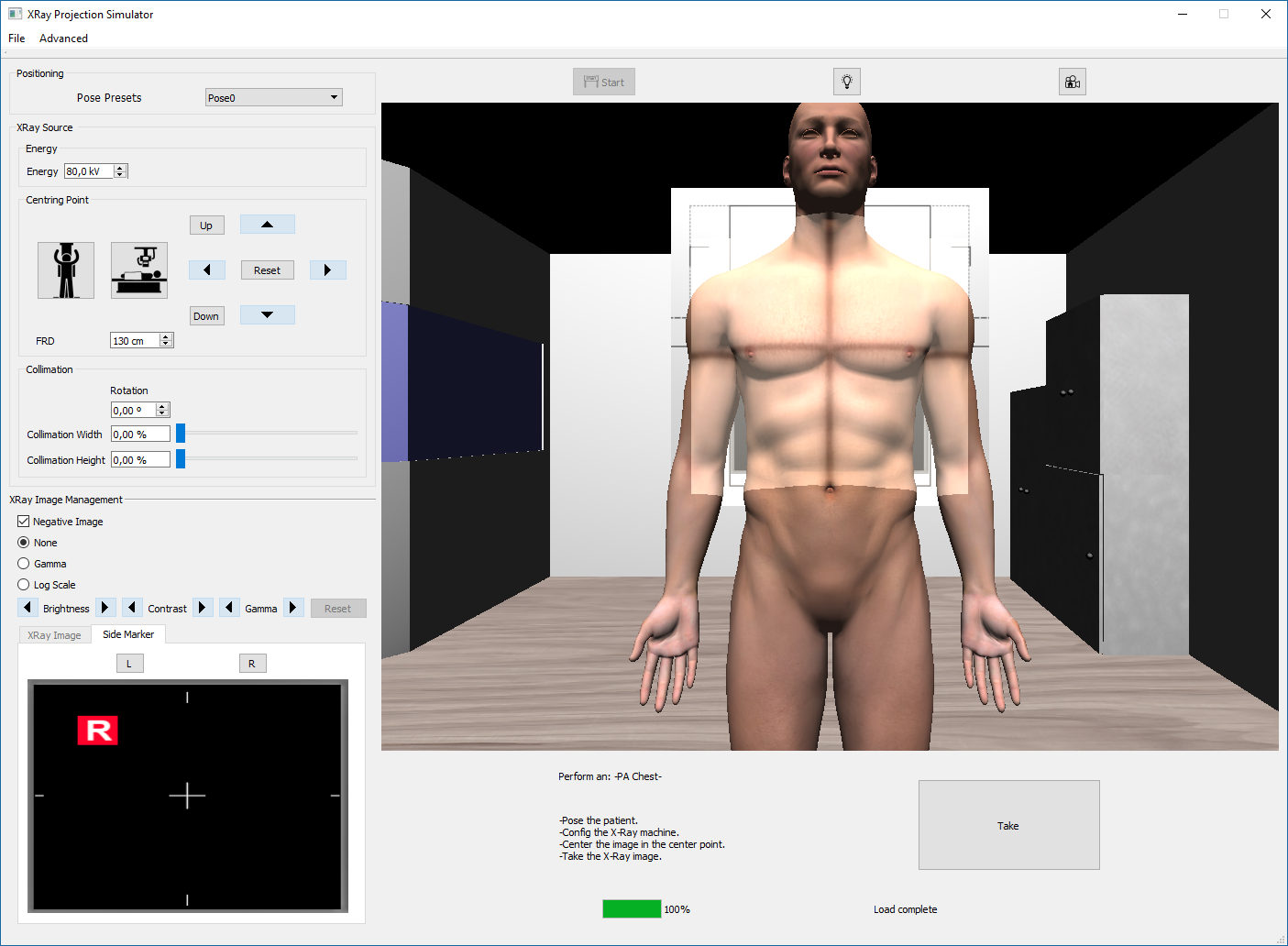Click the Energy kV spinner arrows
The width and height of the screenshot is (1288, 946).
coord(120,171)
